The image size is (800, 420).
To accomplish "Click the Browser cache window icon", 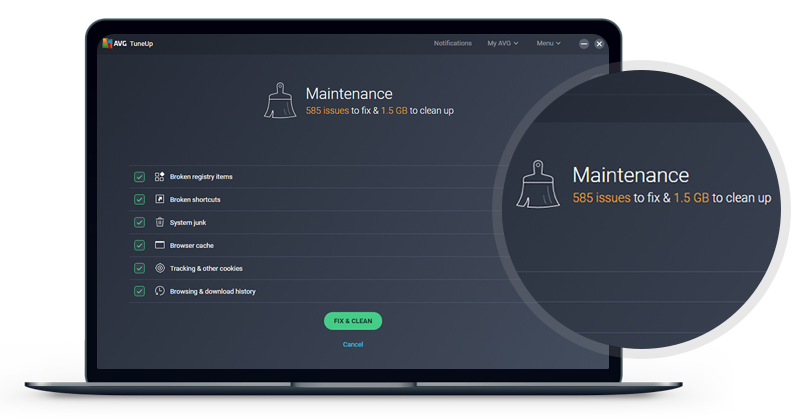I will (159, 245).
